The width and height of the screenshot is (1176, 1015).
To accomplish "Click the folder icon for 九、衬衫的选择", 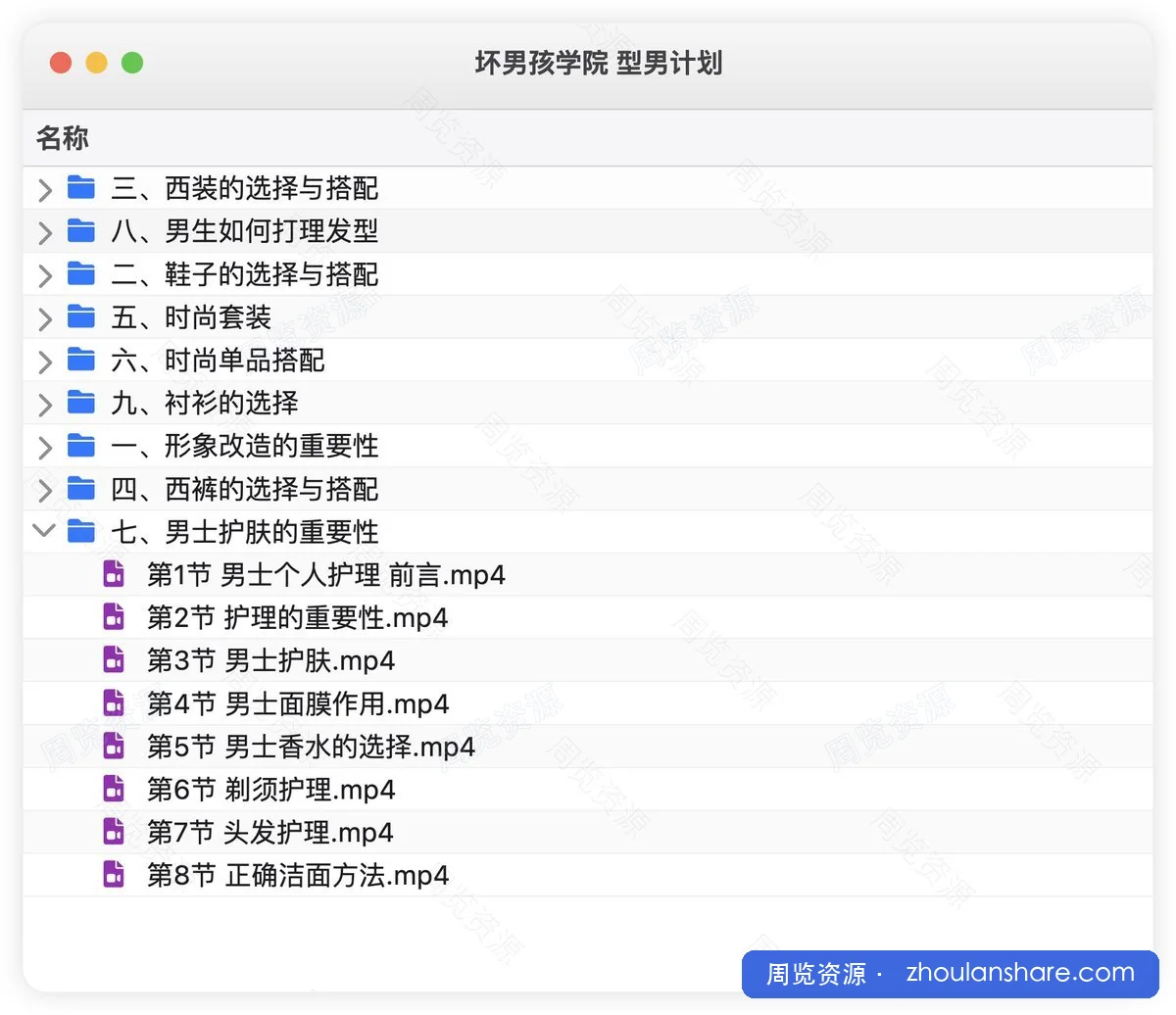I will click(80, 402).
